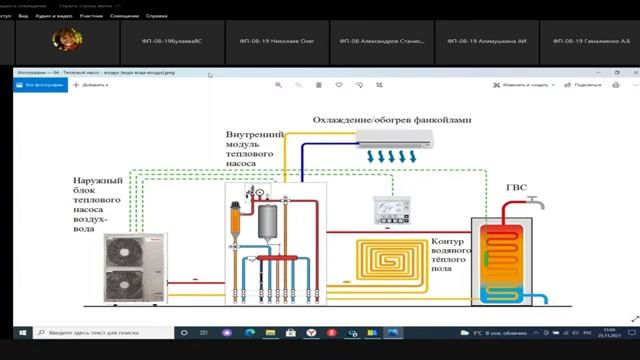Open the yellow-blue app icon on taskbar
The width and height of the screenshot is (640, 360).
point(372,333)
